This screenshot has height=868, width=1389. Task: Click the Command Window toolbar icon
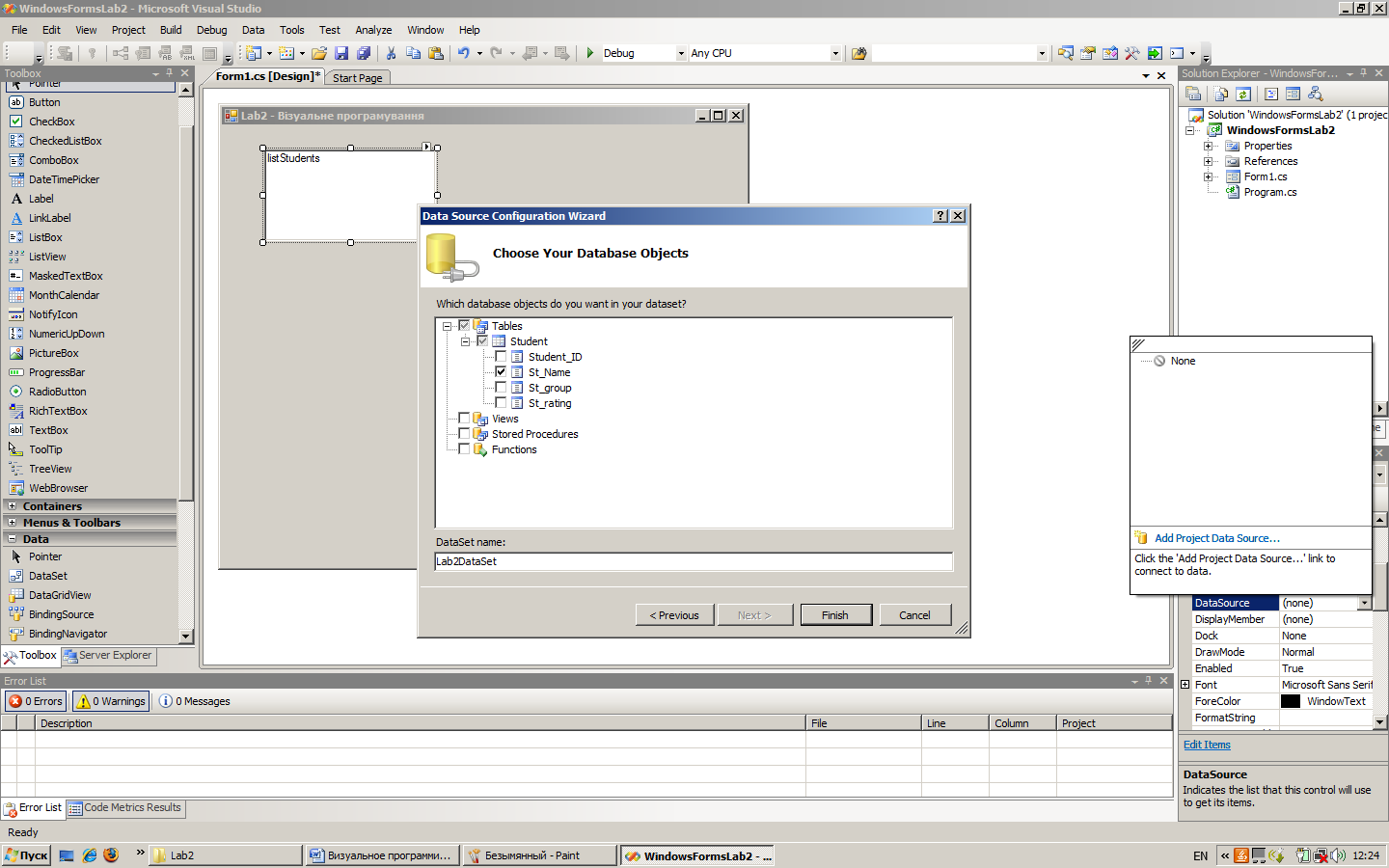click(x=1177, y=53)
